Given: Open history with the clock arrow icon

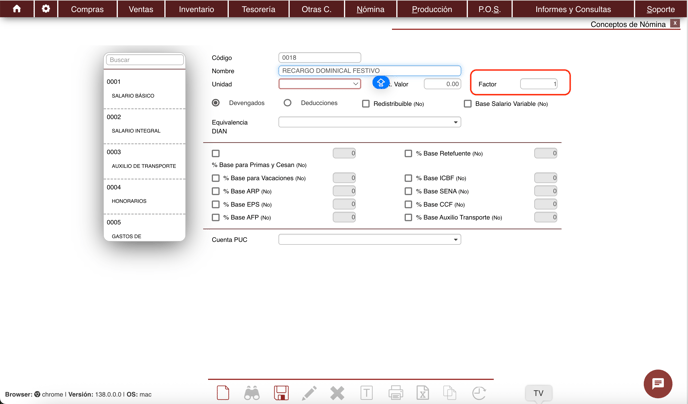Looking at the screenshot, I should [x=479, y=393].
